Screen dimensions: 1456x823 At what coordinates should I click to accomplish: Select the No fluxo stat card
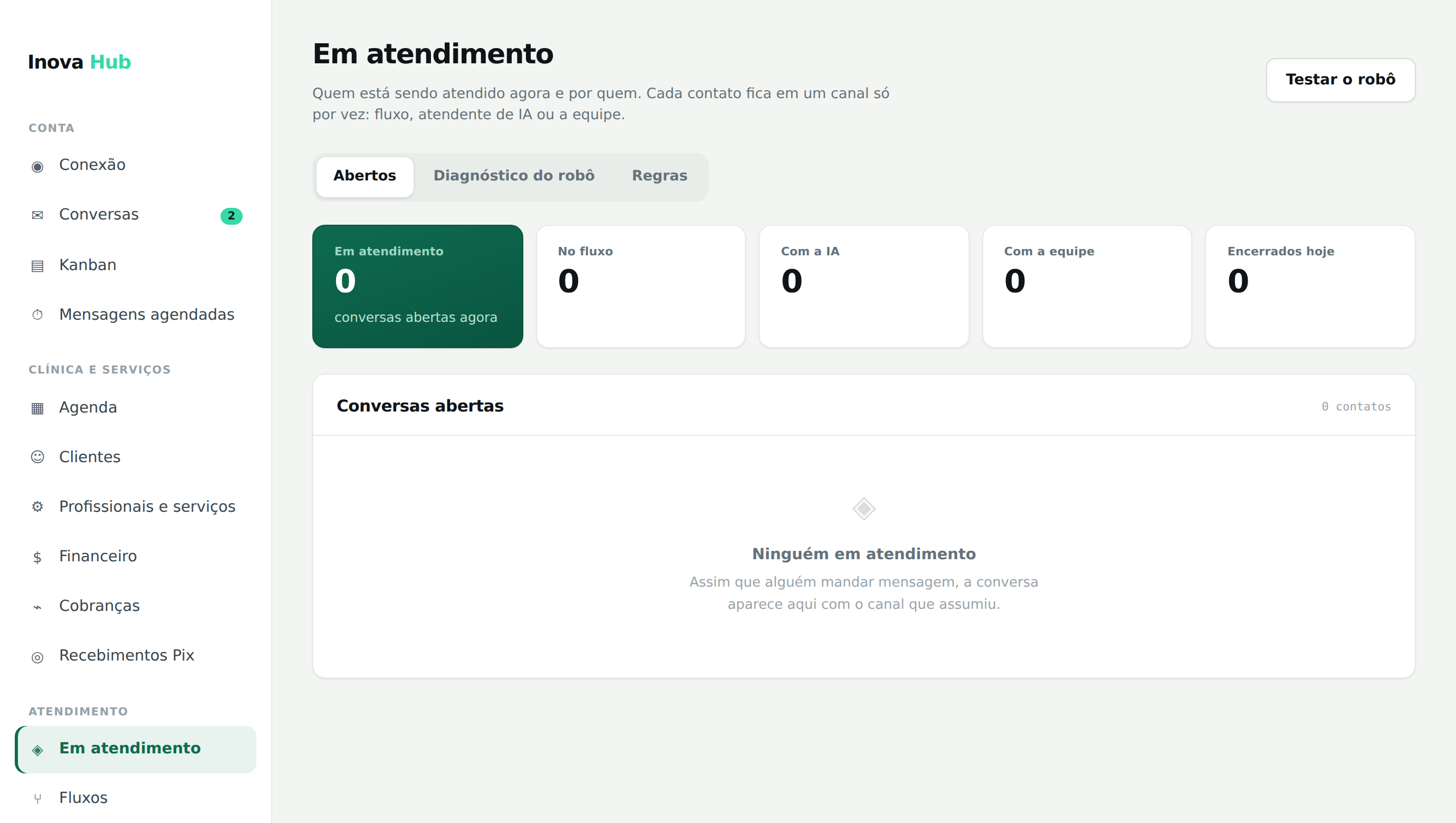(x=640, y=286)
